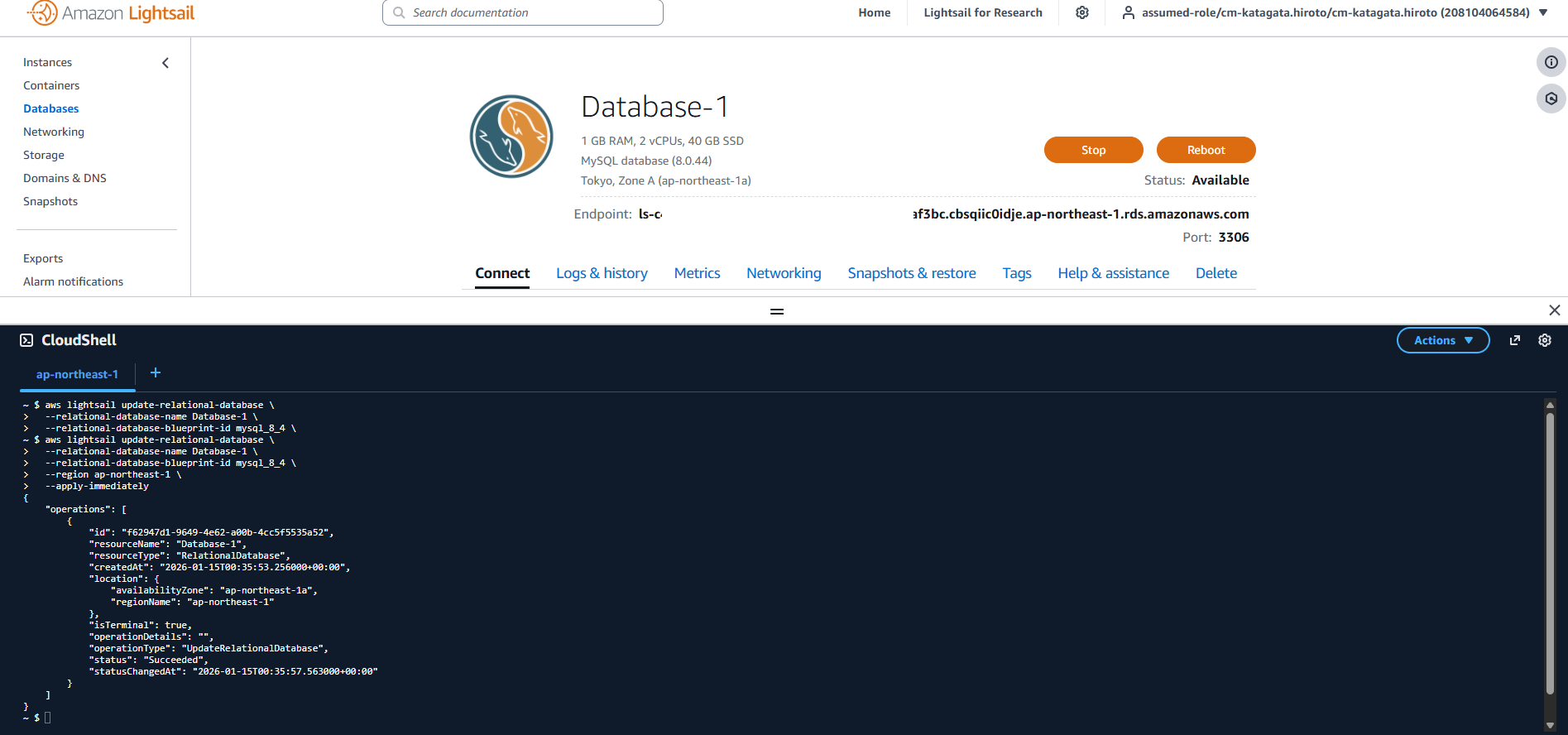Select the ap-northeast-1 CloudShell tab
The width and height of the screenshot is (1568, 735).
[77, 374]
